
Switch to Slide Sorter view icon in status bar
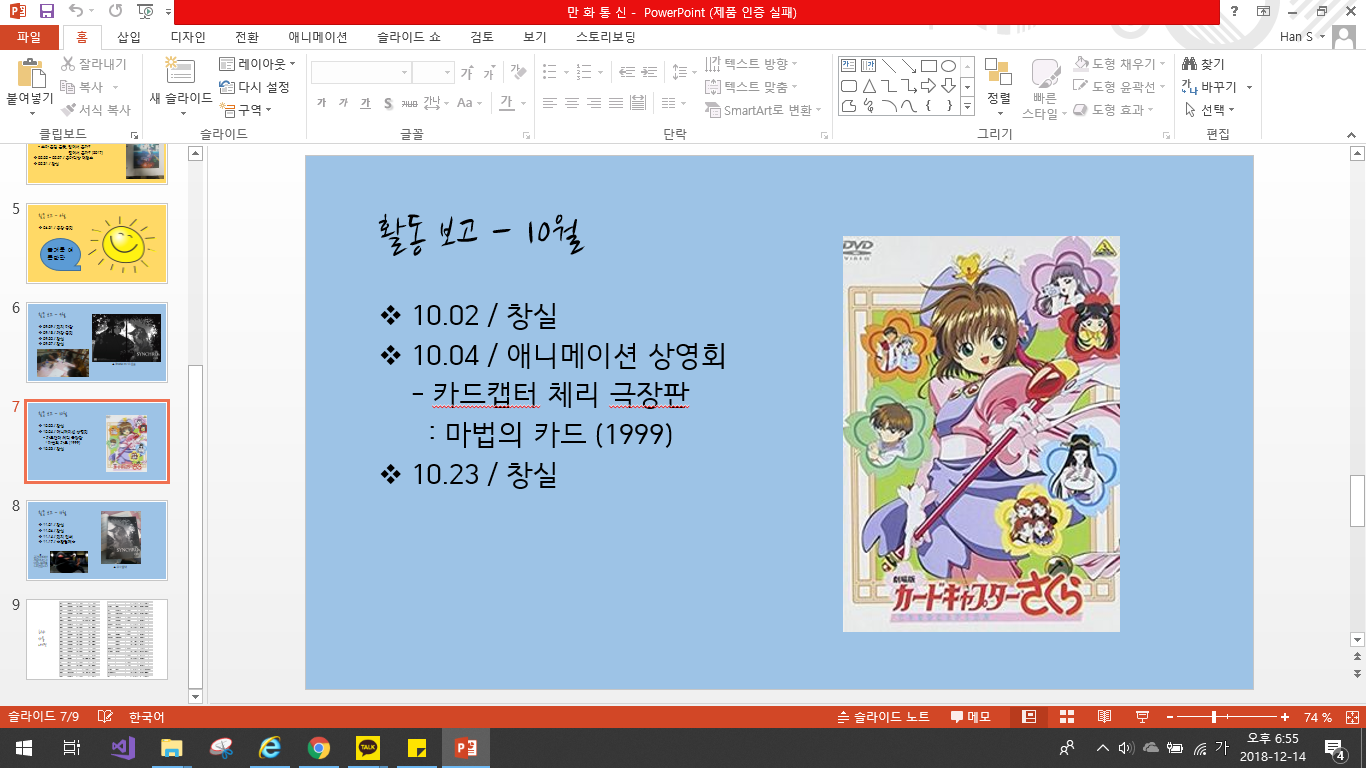pos(1066,717)
